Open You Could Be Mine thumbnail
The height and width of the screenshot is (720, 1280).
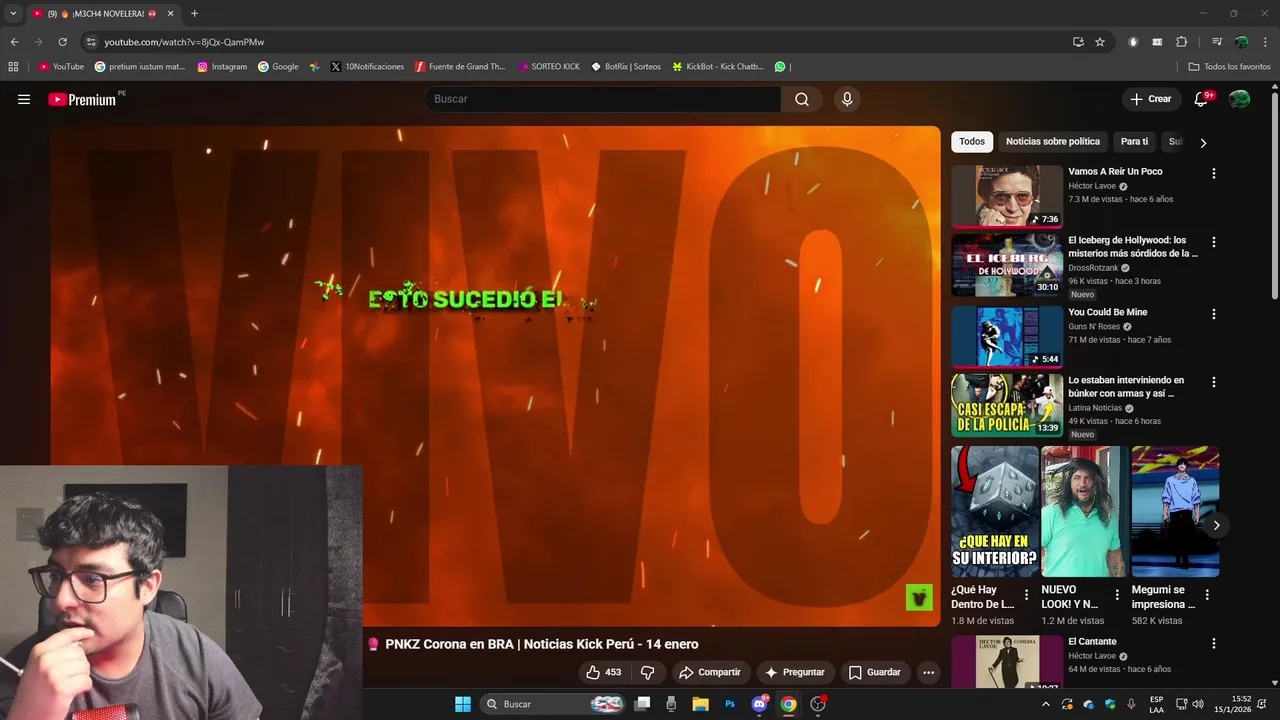[1007, 336]
